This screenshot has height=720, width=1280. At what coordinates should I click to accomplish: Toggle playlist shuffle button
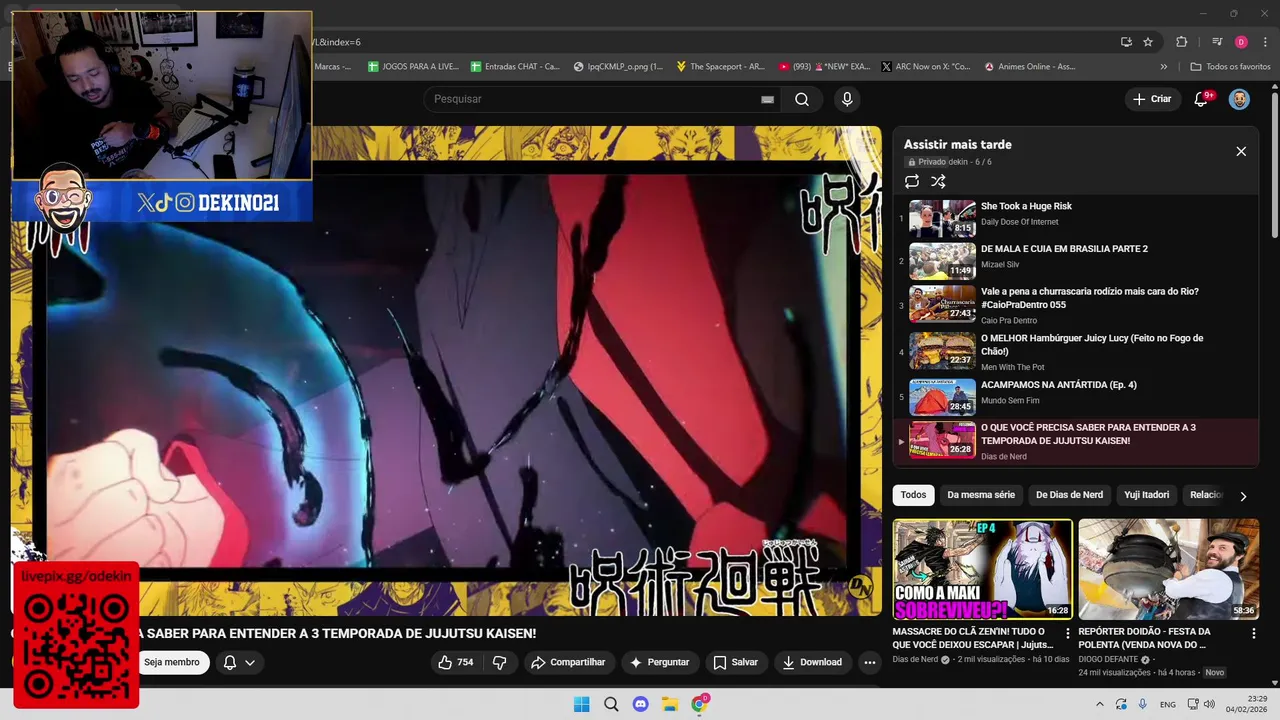(x=938, y=181)
